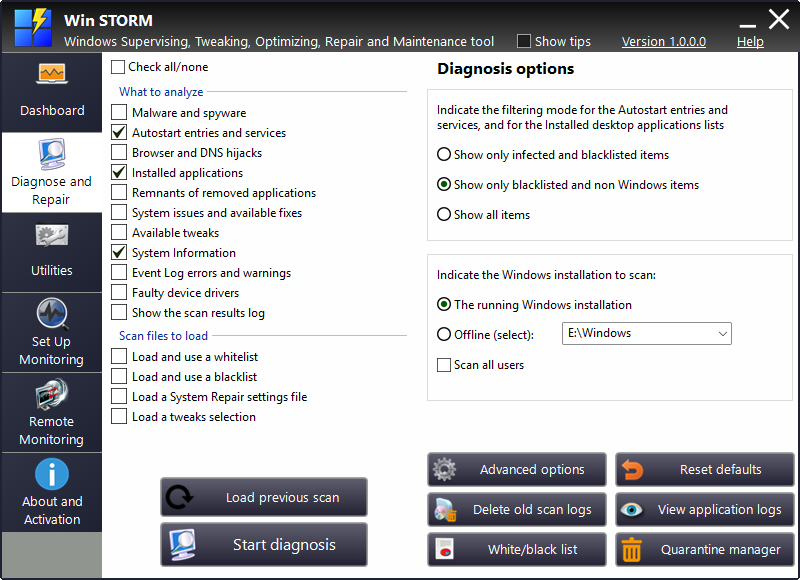This screenshot has height=580, width=800.
Task: Select Show all items radio option
Action: point(444,214)
